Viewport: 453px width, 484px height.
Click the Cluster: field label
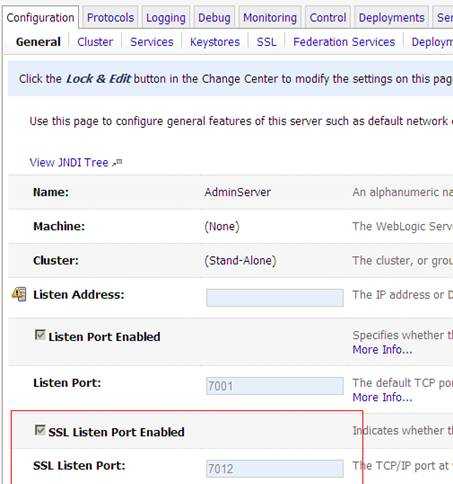tap(56, 260)
